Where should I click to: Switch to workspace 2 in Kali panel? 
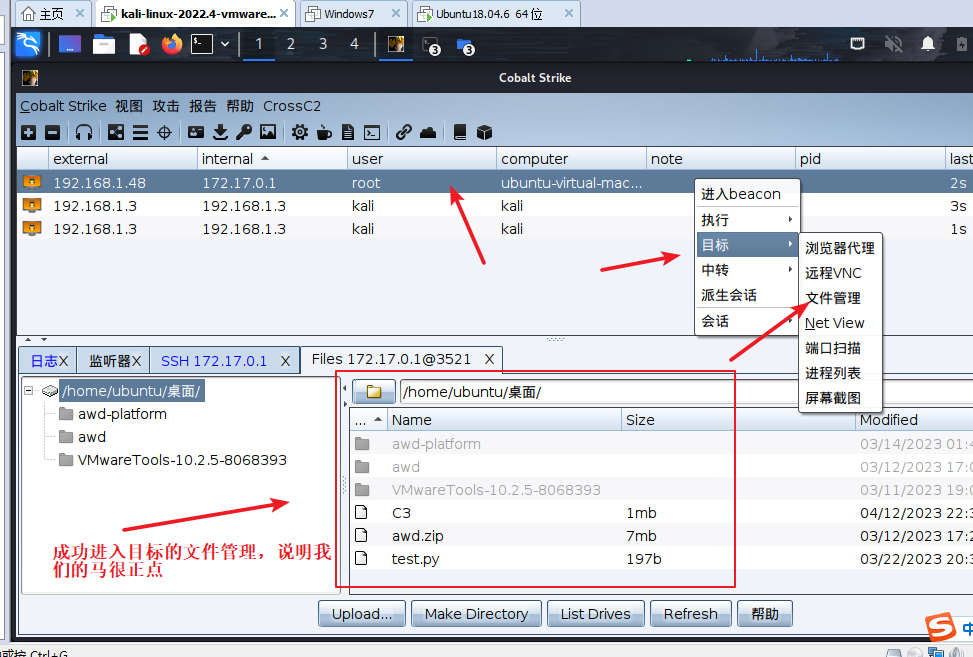point(290,44)
